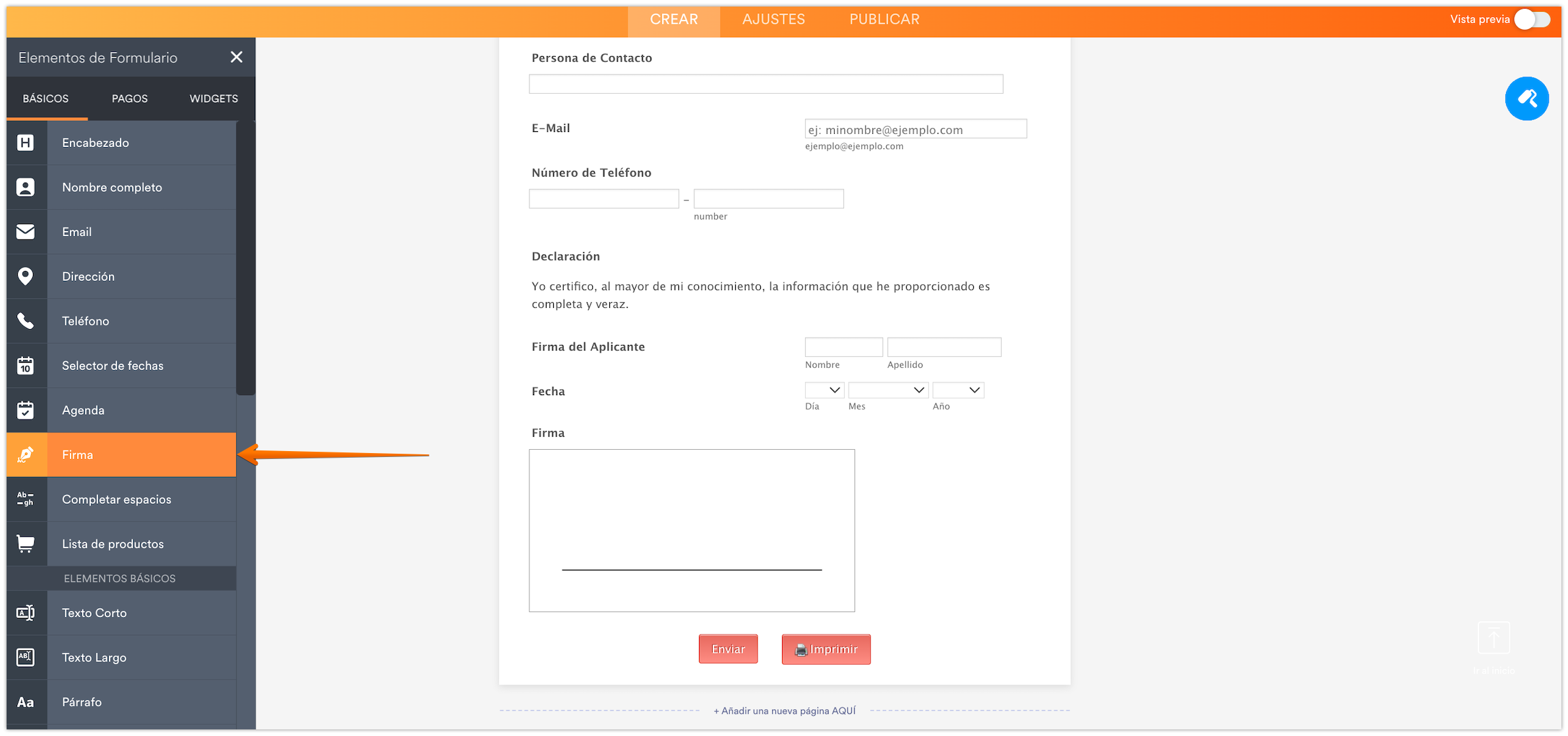This screenshot has height=736, width=1568.
Task: Expand the Mes dropdown
Action: coord(888,390)
